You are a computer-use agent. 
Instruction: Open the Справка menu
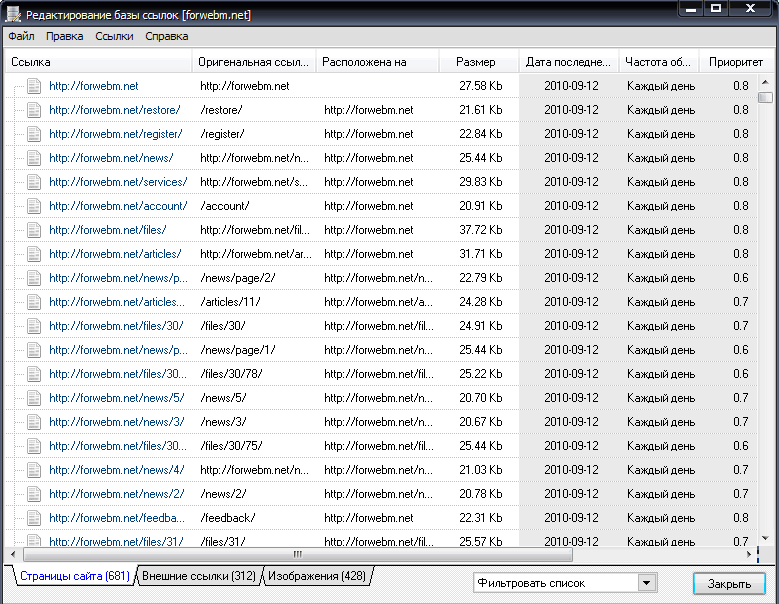[x=166, y=36]
